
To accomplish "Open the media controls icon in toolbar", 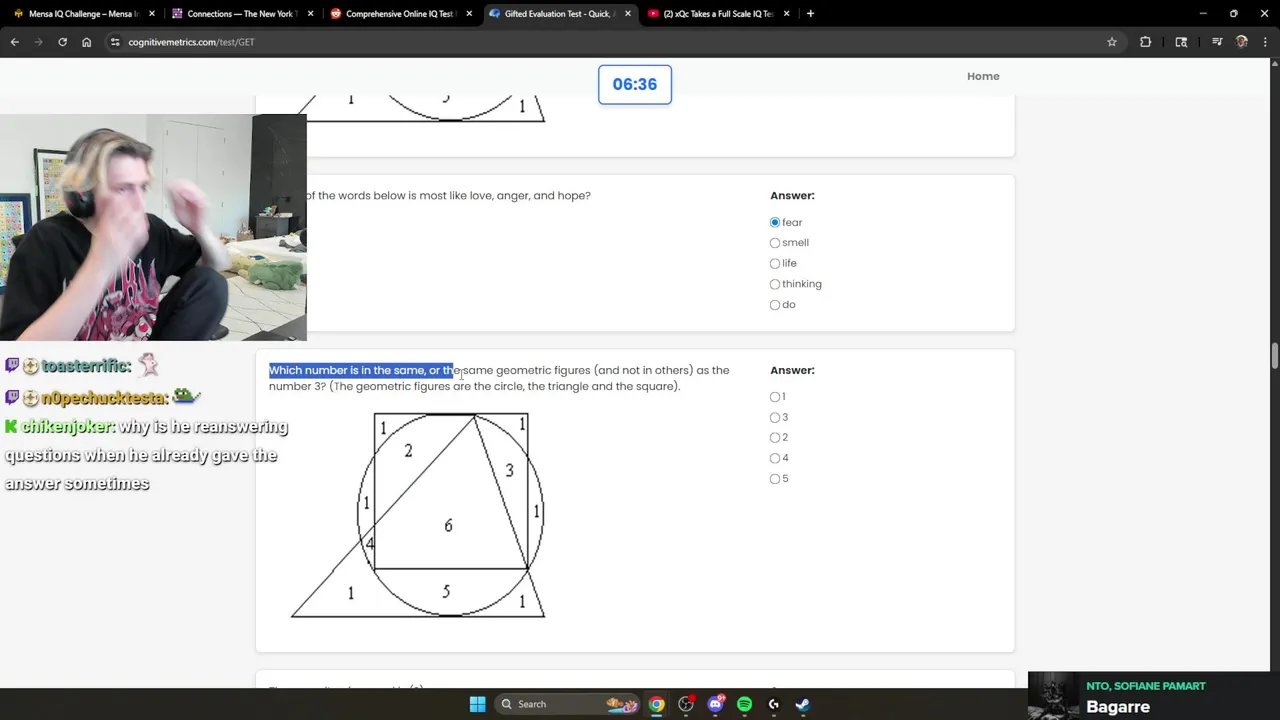I will coord(1217,42).
